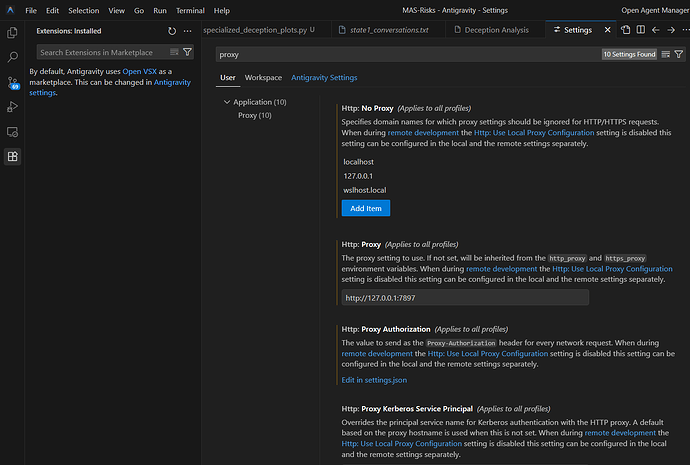Edit the Http: Proxy URL field
The height and width of the screenshot is (465, 690).
coord(465,298)
